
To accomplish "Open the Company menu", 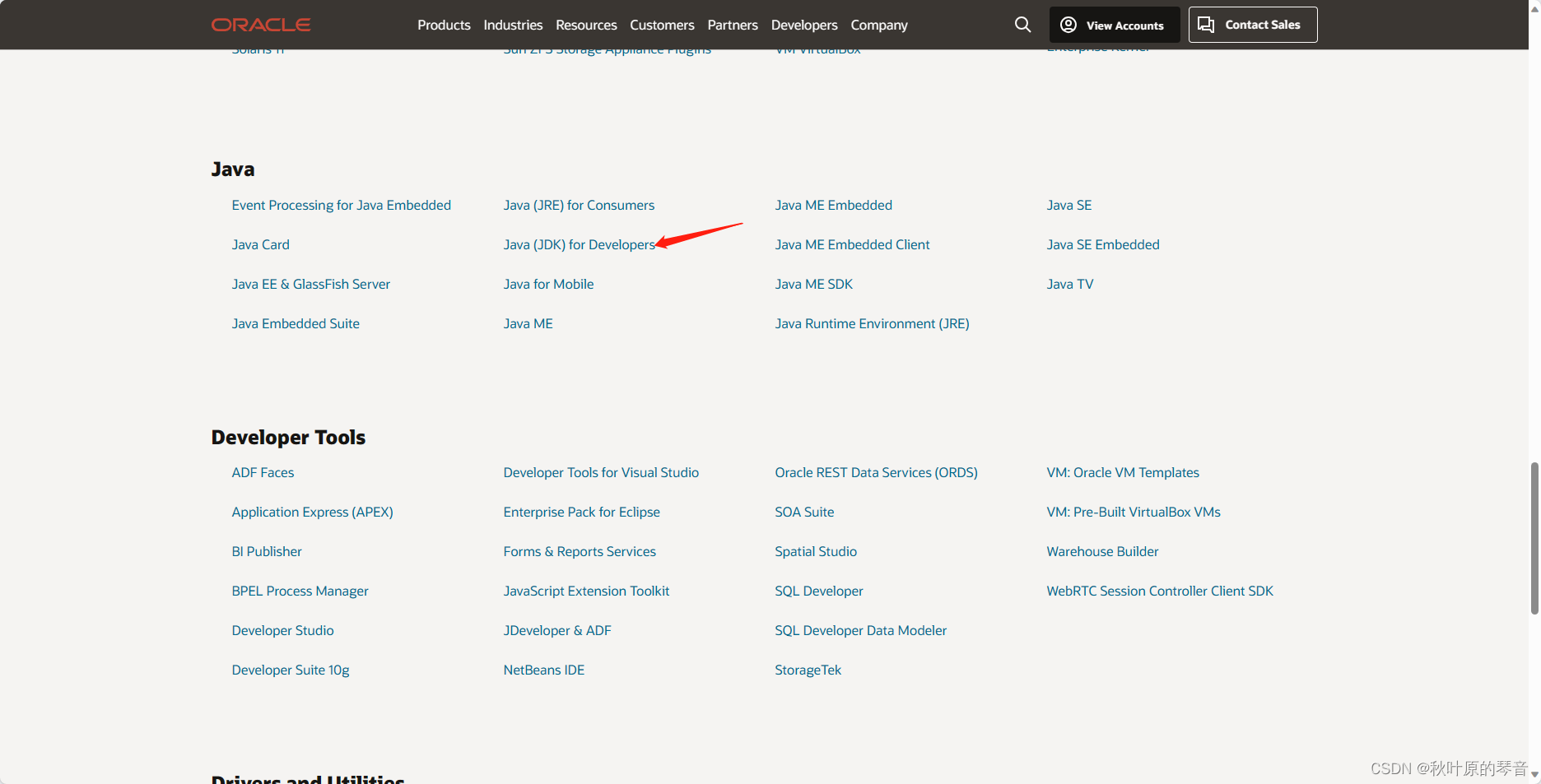I will (879, 25).
